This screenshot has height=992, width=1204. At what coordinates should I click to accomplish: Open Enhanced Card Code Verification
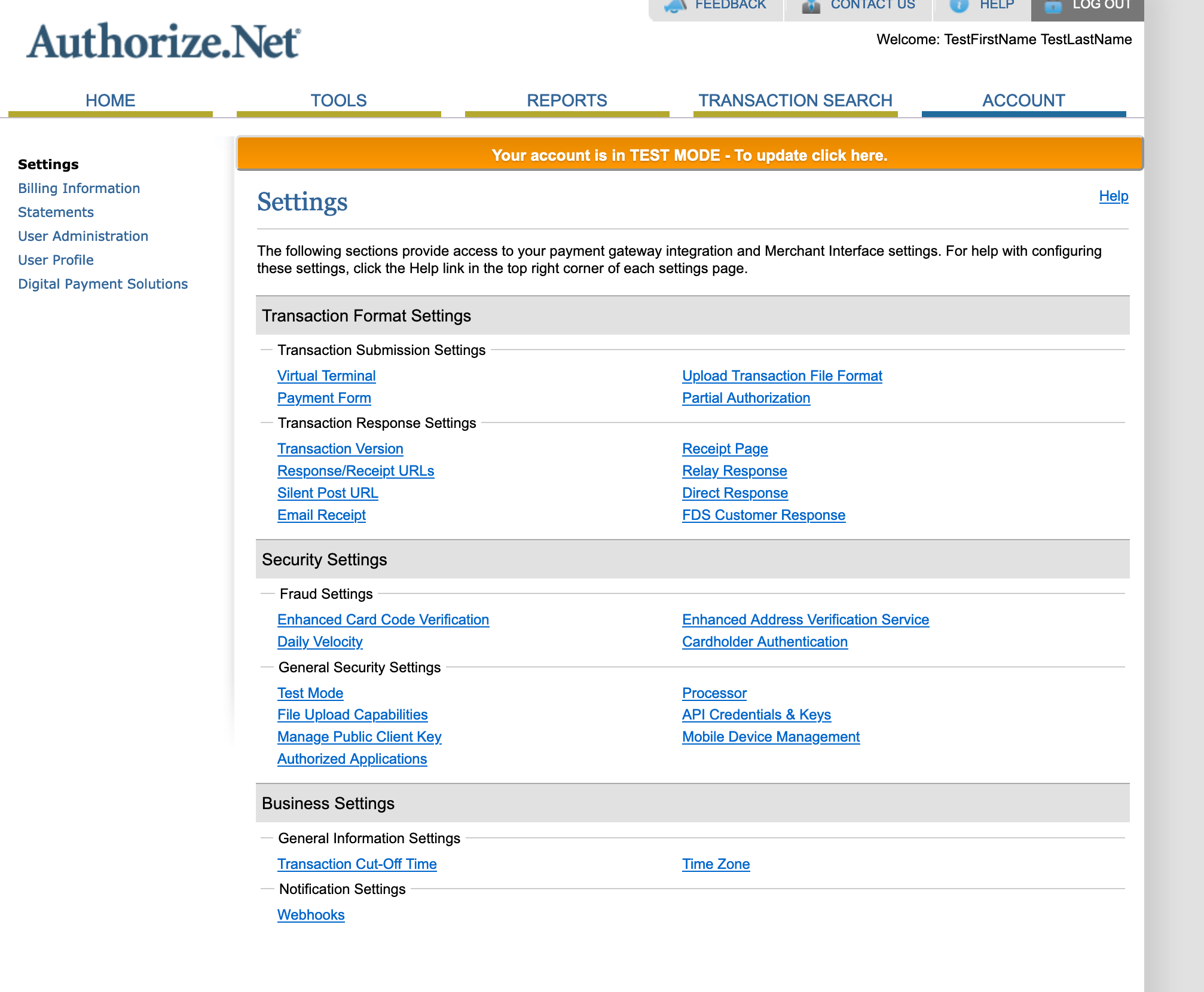tap(383, 620)
